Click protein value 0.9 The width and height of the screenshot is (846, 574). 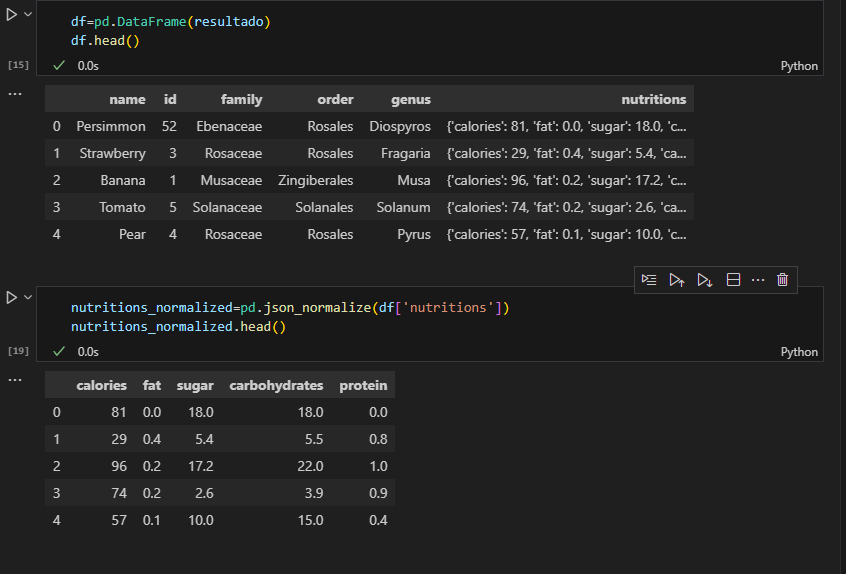pos(378,493)
